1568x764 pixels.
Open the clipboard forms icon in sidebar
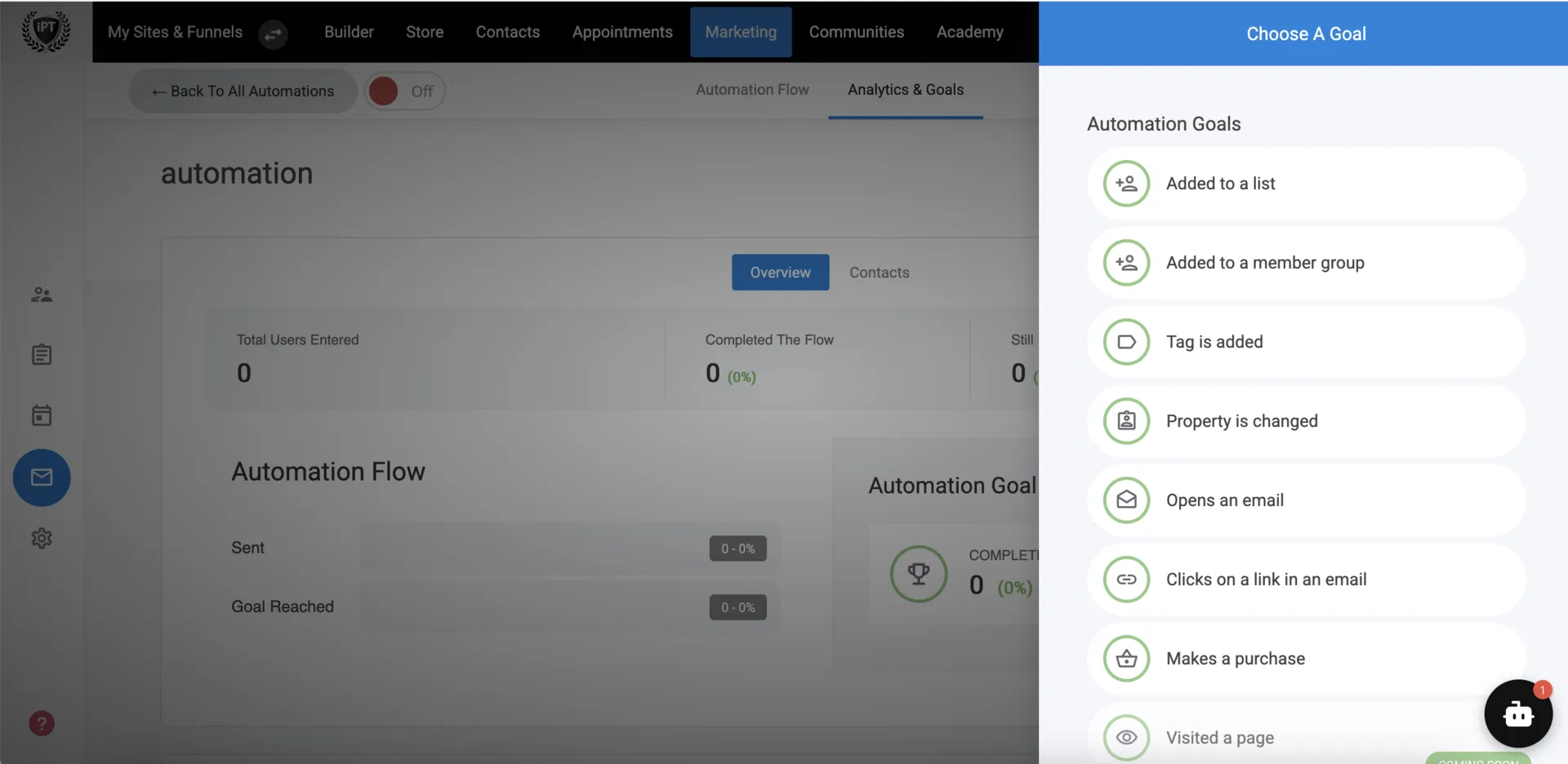click(x=42, y=354)
